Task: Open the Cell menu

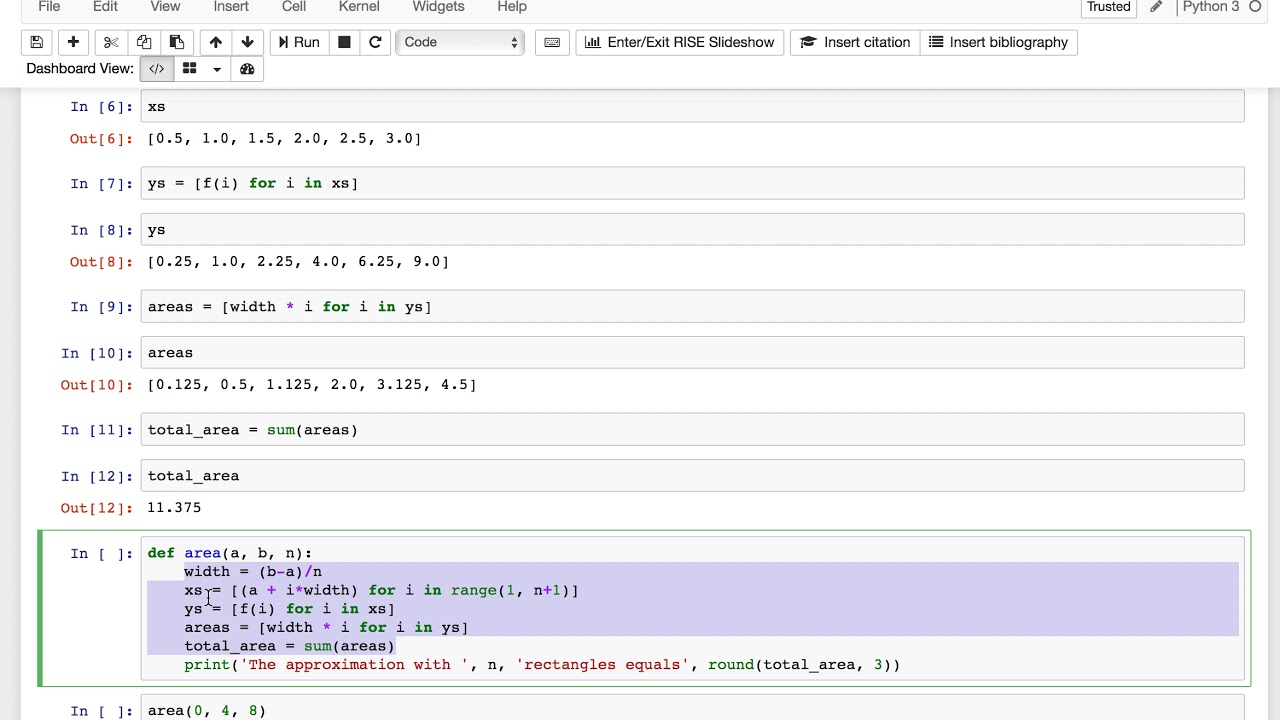Action: (294, 7)
